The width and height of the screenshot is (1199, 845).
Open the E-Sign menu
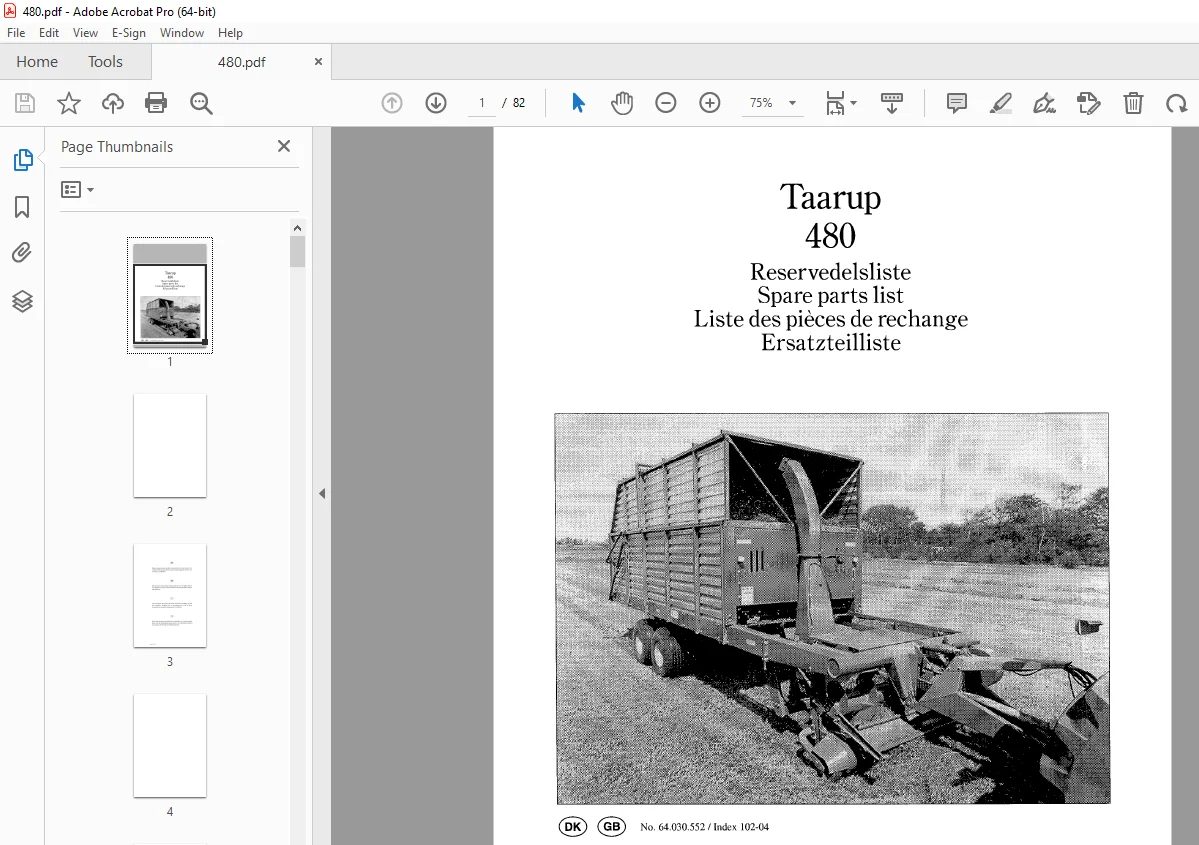128,33
